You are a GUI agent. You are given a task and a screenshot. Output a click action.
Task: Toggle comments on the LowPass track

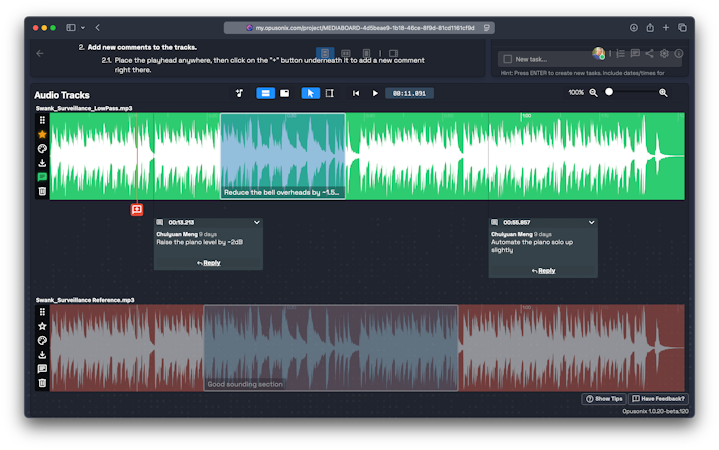click(42, 177)
